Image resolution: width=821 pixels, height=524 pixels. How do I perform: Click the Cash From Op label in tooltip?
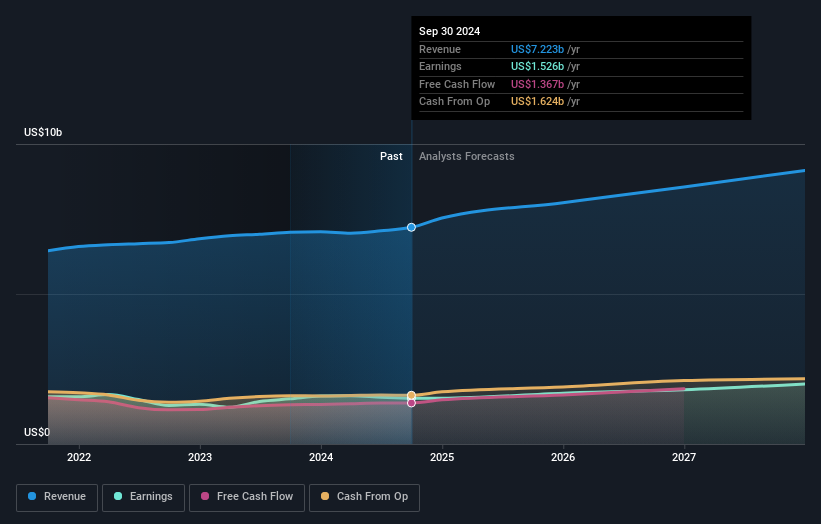coord(454,102)
